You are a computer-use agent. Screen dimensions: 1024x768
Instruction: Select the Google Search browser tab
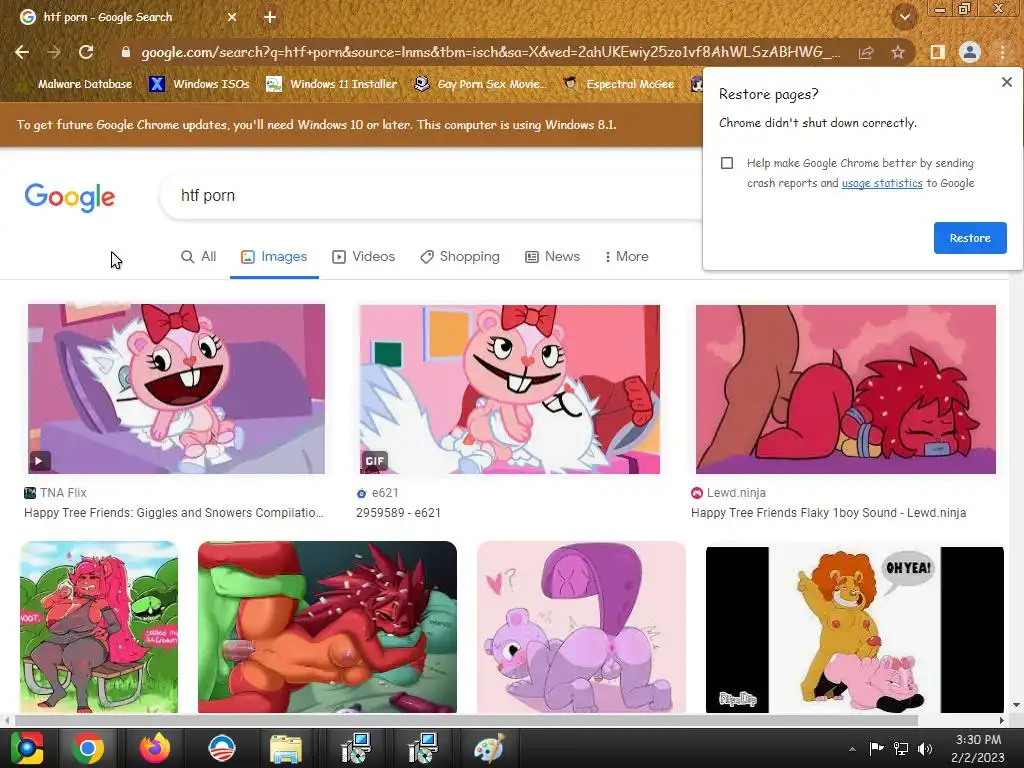(x=128, y=17)
